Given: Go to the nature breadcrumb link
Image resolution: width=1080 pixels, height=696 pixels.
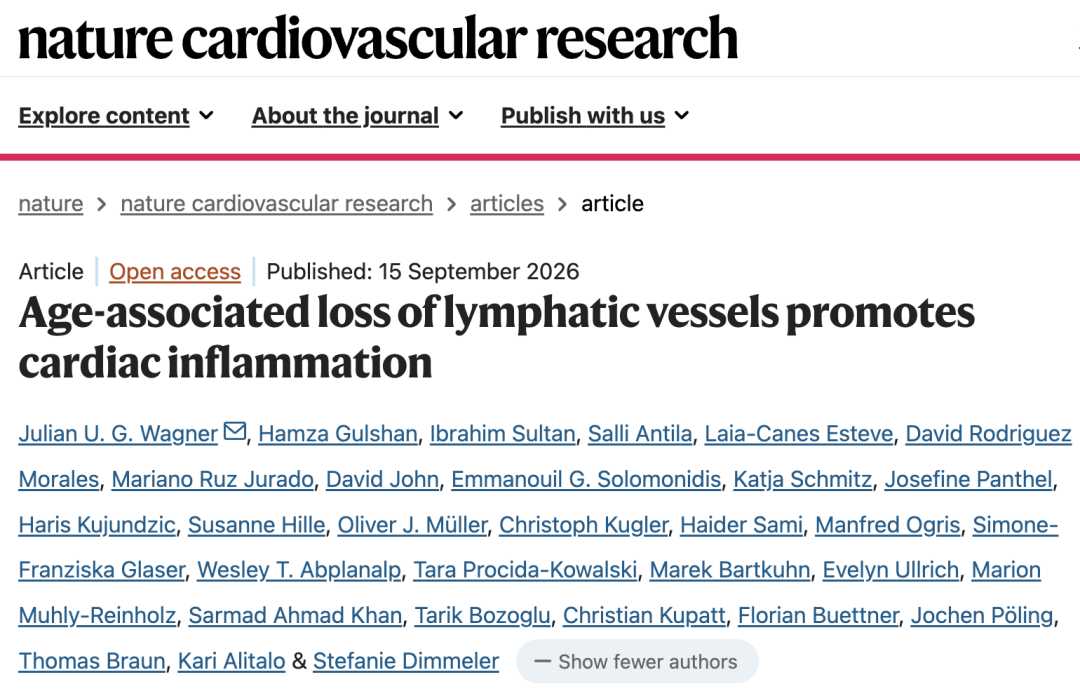Looking at the screenshot, I should click(51, 204).
